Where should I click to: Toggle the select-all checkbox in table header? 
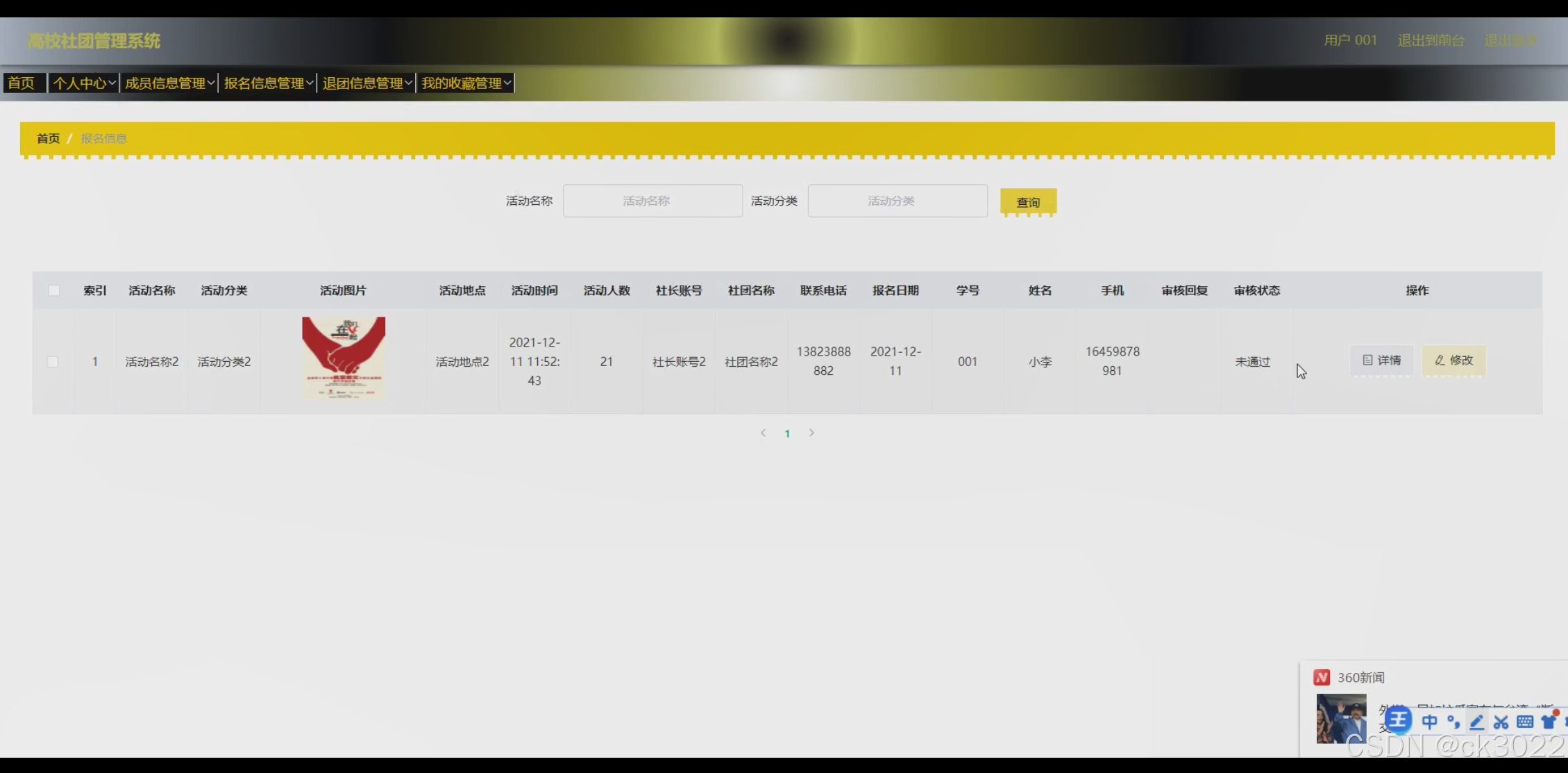[53, 290]
